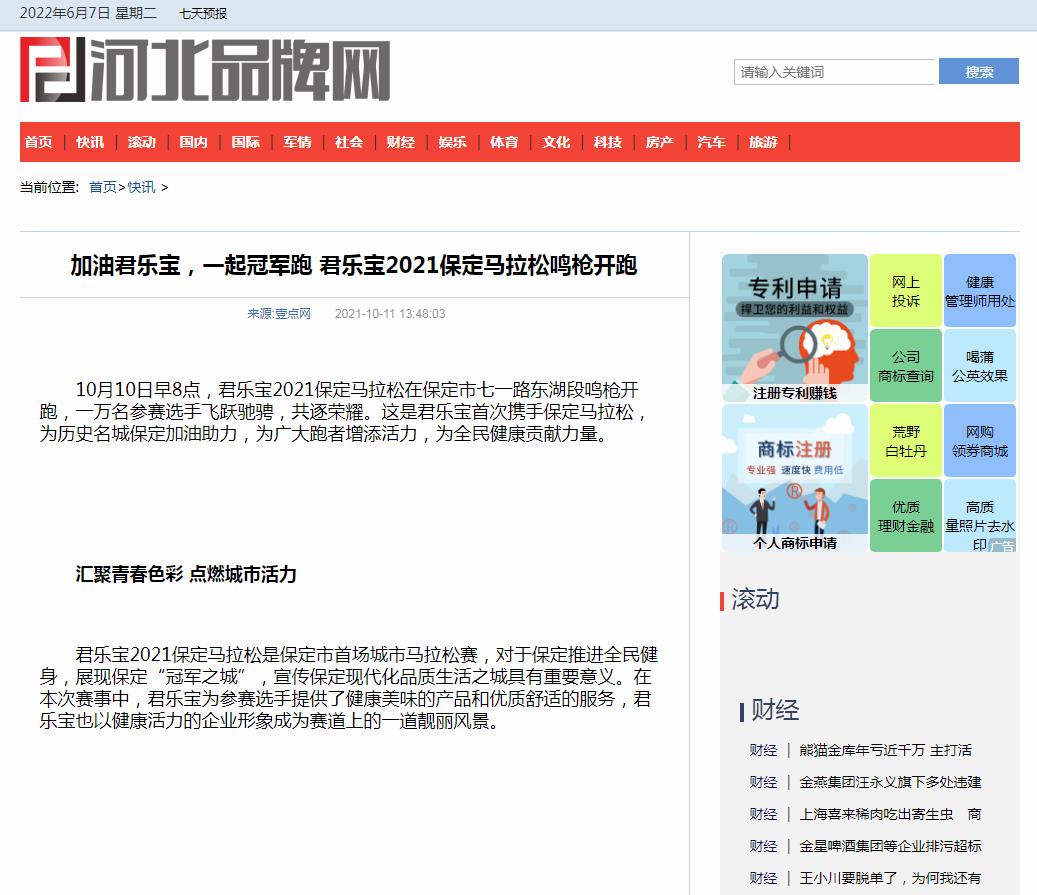
Task: Select 滚动 in the navigation bar
Action: click(142, 142)
